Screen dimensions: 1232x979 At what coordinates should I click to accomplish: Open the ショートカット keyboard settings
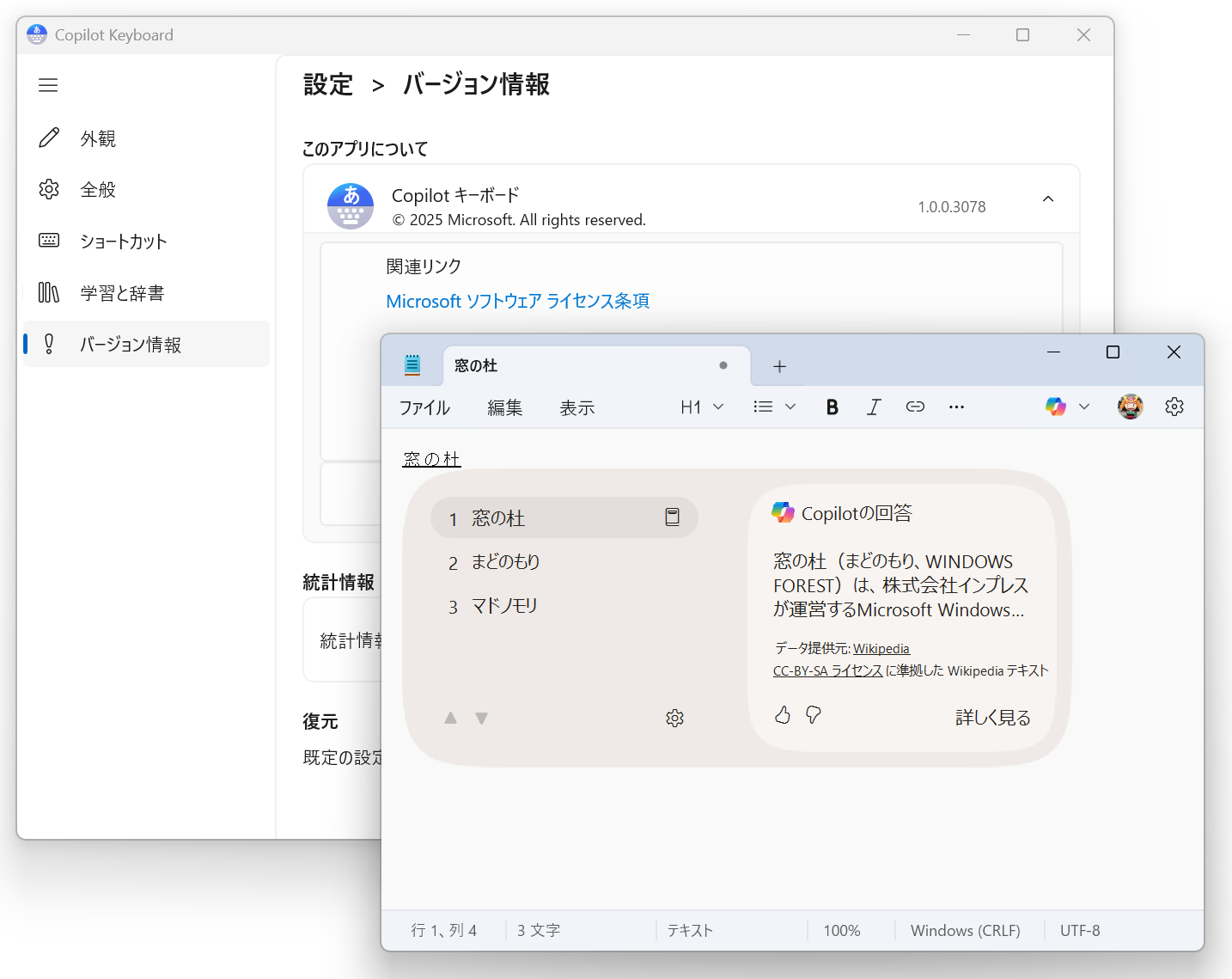point(124,242)
